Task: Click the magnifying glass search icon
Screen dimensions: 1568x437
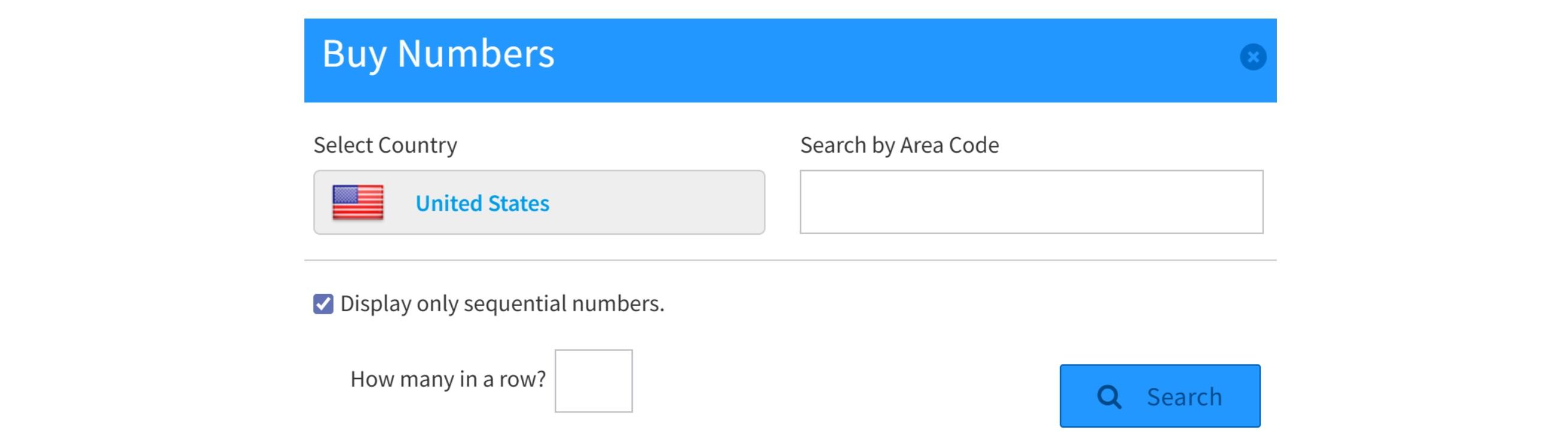Action: (x=1109, y=397)
